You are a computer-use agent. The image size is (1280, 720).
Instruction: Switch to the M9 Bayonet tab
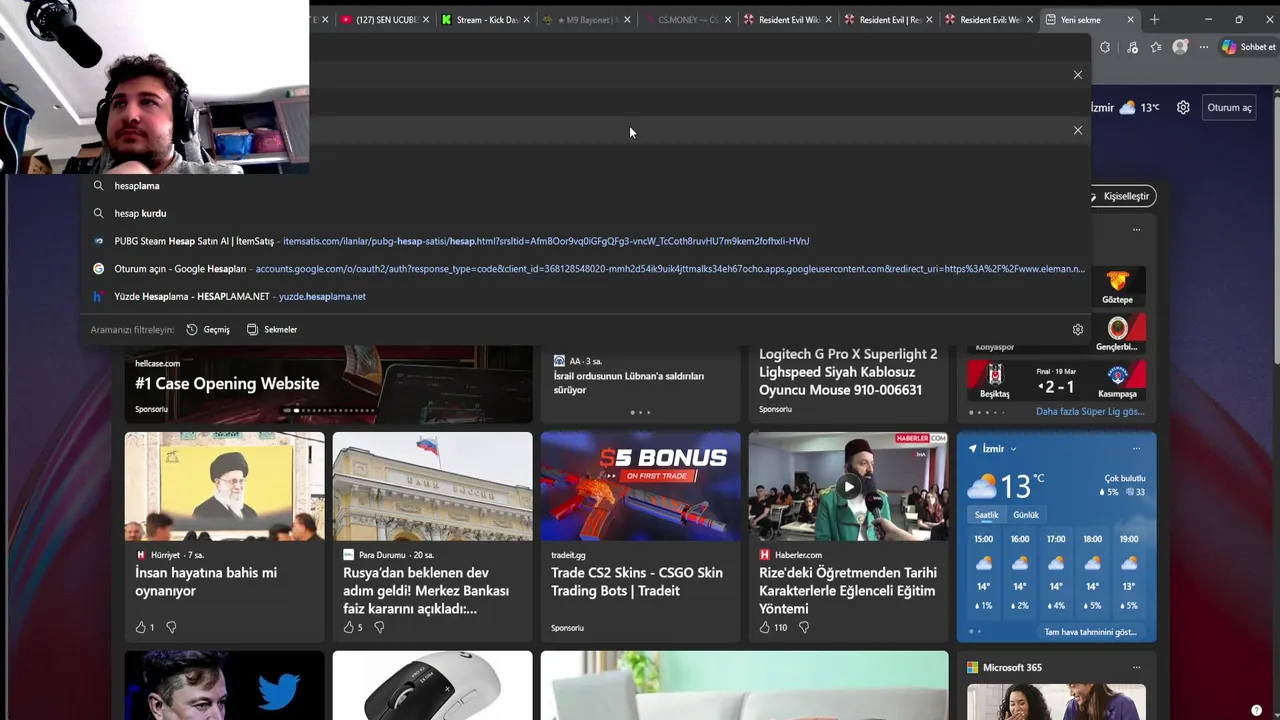(585, 20)
